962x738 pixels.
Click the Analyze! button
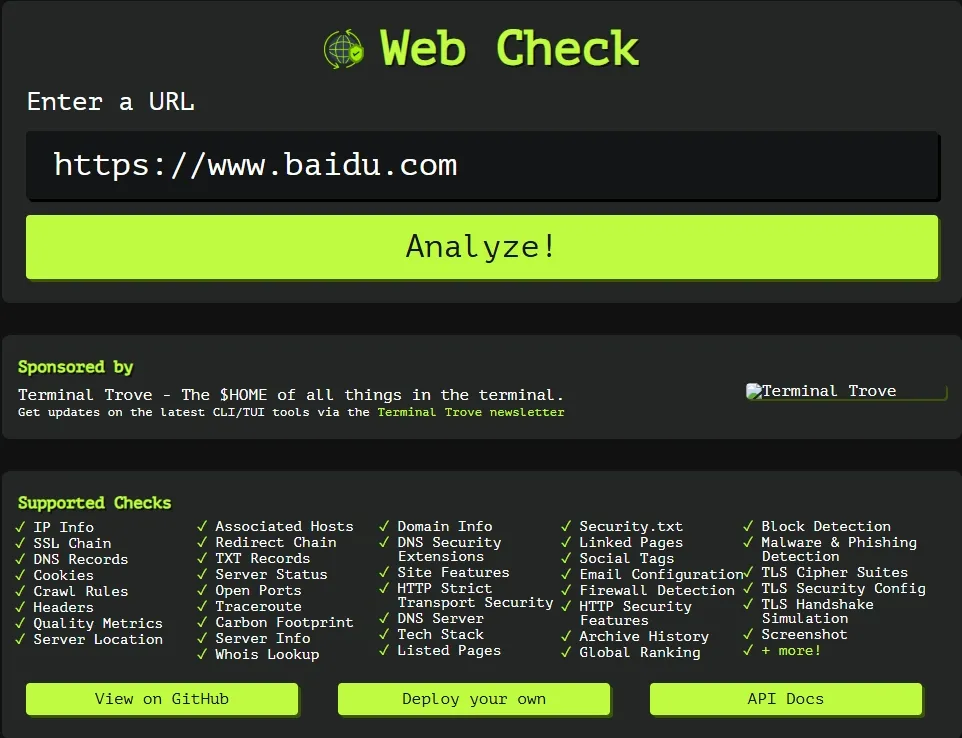[x=482, y=247]
